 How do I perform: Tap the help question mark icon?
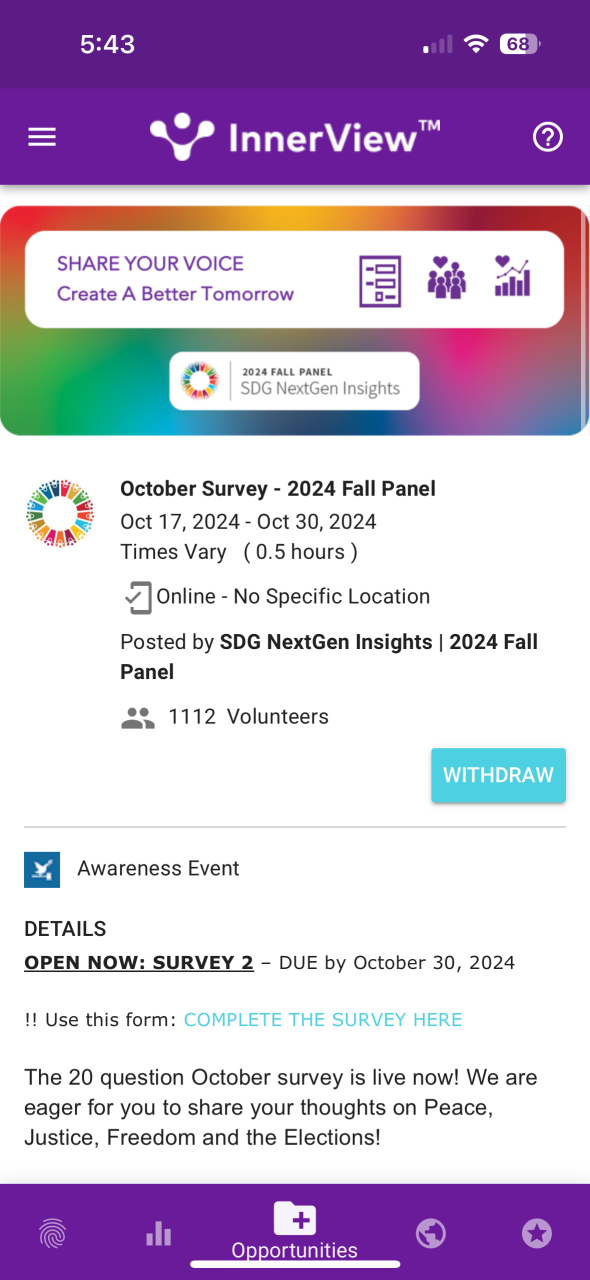click(x=548, y=138)
